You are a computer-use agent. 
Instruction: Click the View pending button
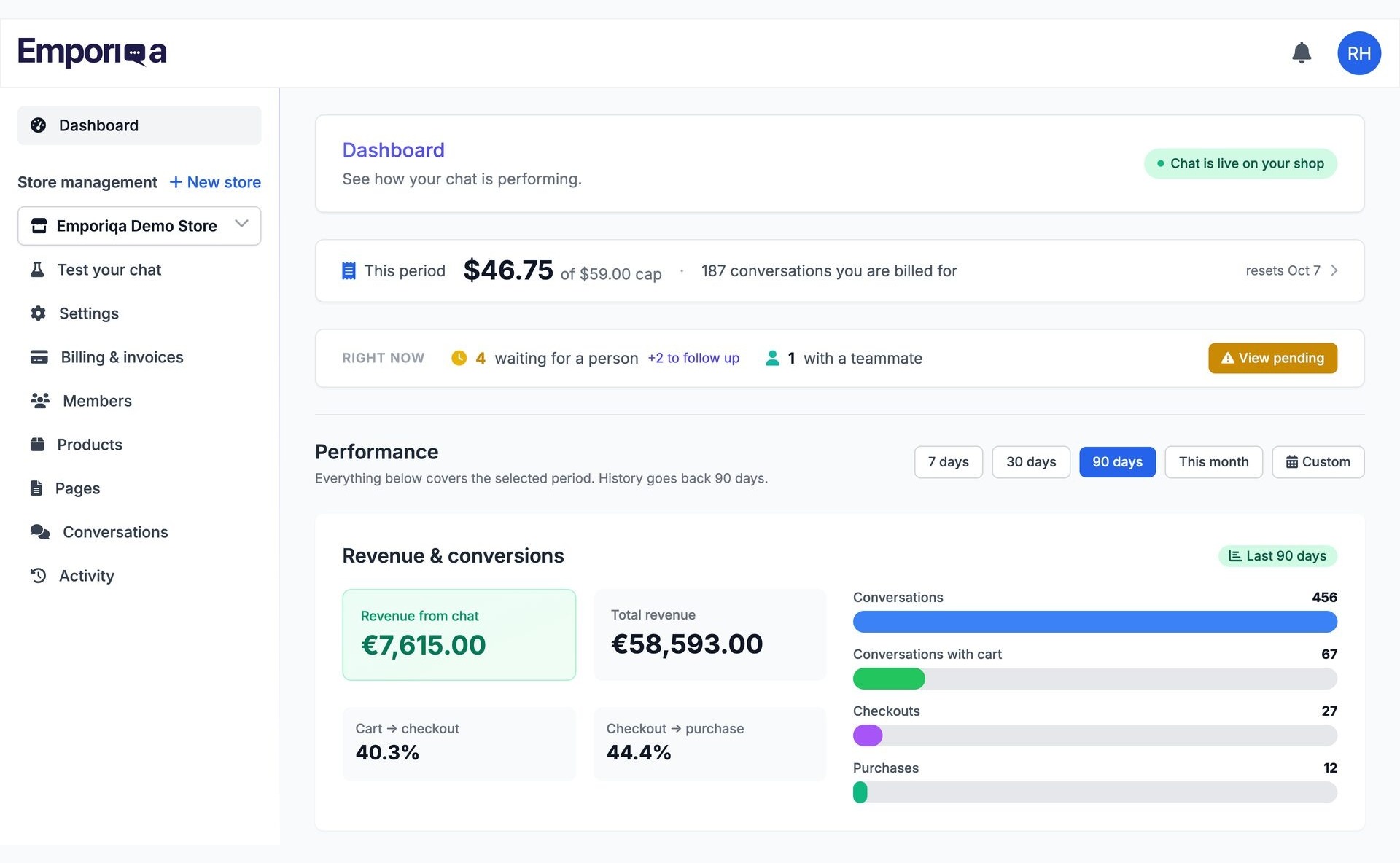1272,358
